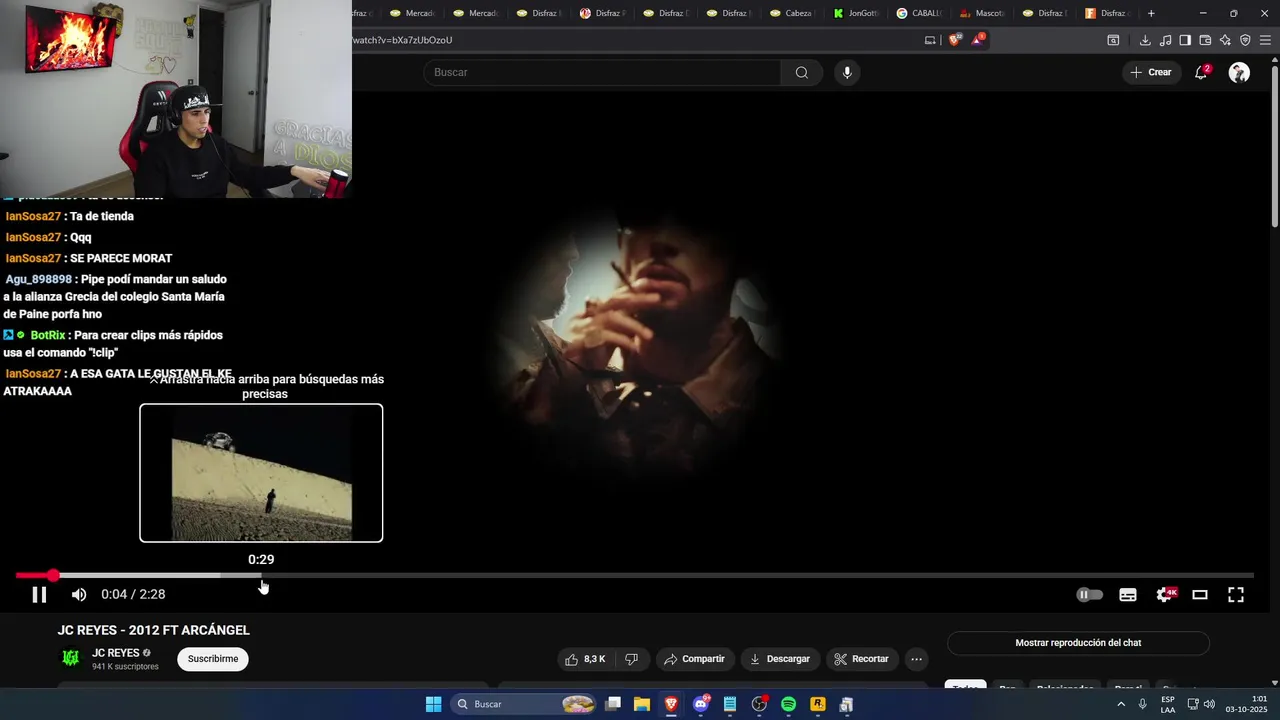Image resolution: width=1280 pixels, height=720 pixels.
Task: Open OBS Studio from taskbar
Action: (759, 704)
